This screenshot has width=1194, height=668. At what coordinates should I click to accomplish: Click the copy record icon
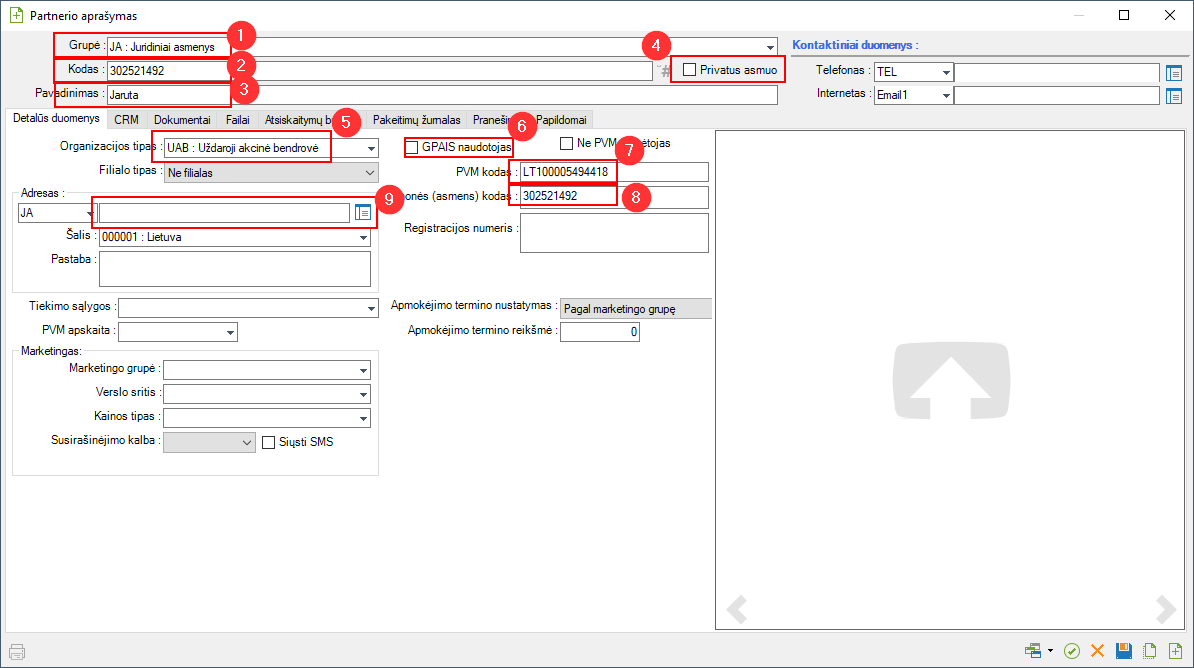pos(1150,651)
